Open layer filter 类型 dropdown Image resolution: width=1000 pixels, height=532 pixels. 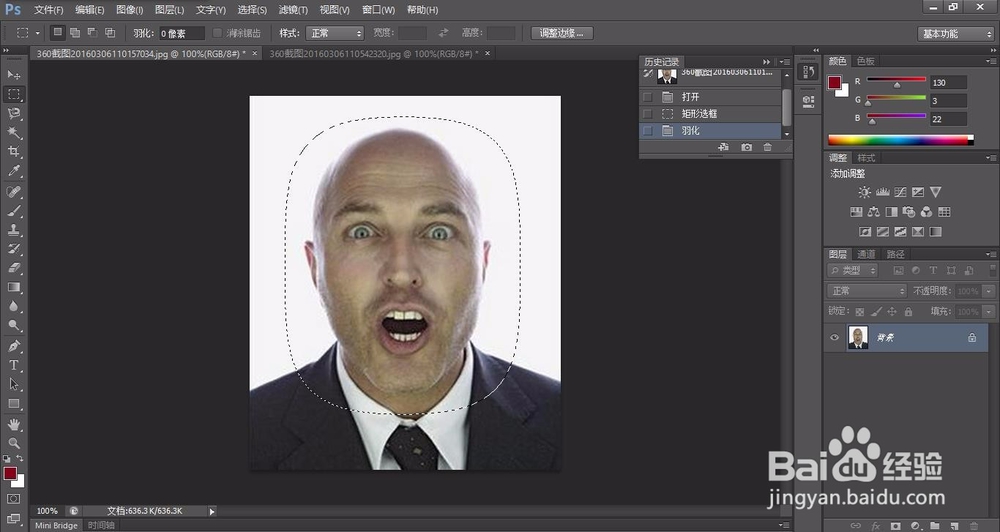[853, 270]
